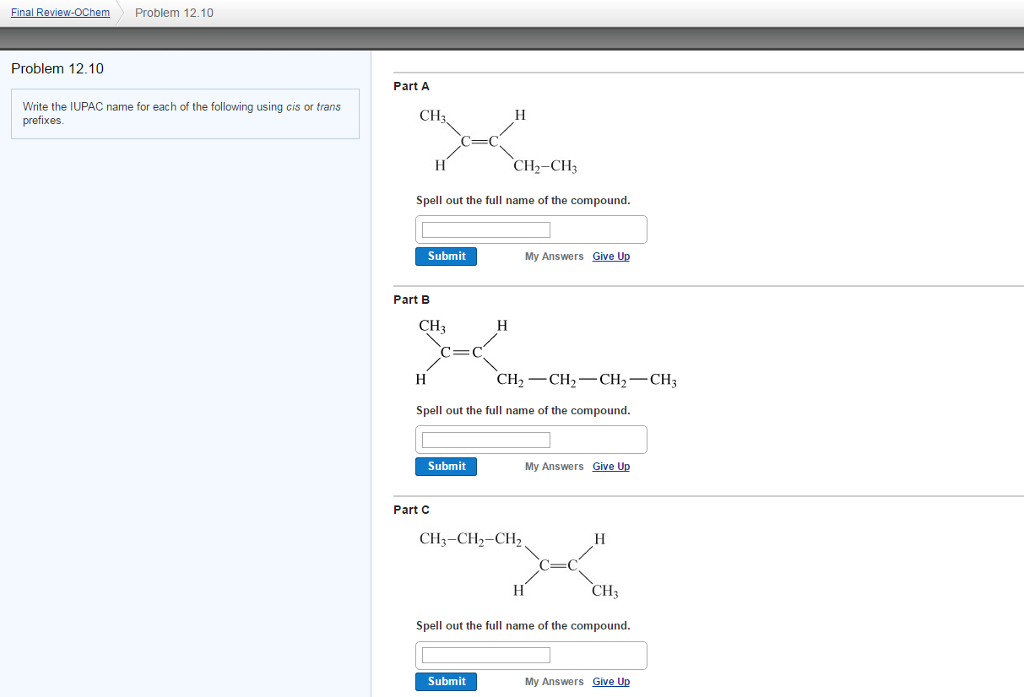
Task: Click Give Up under Part A
Action: pyautogui.click(x=610, y=256)
